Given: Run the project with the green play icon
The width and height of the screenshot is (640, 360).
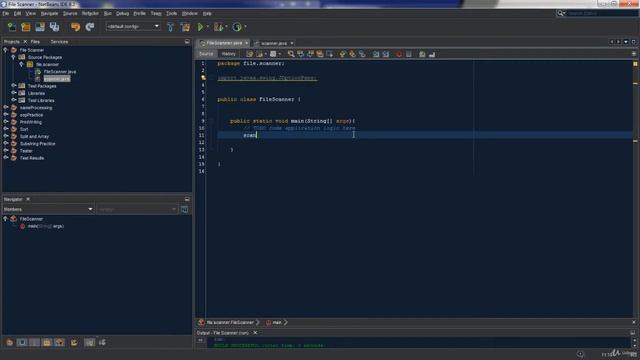Looking at the screenshot, I should (x=200, y=27).
